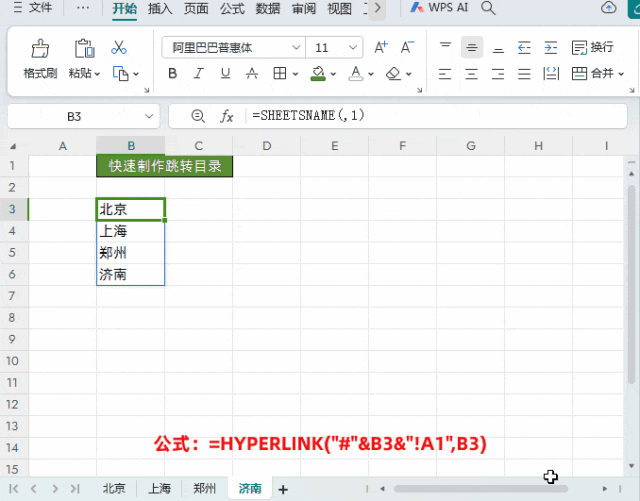Switch to the 视图 View tab
The height and width of the screenshot is (501, 640).
pos(340,9)
